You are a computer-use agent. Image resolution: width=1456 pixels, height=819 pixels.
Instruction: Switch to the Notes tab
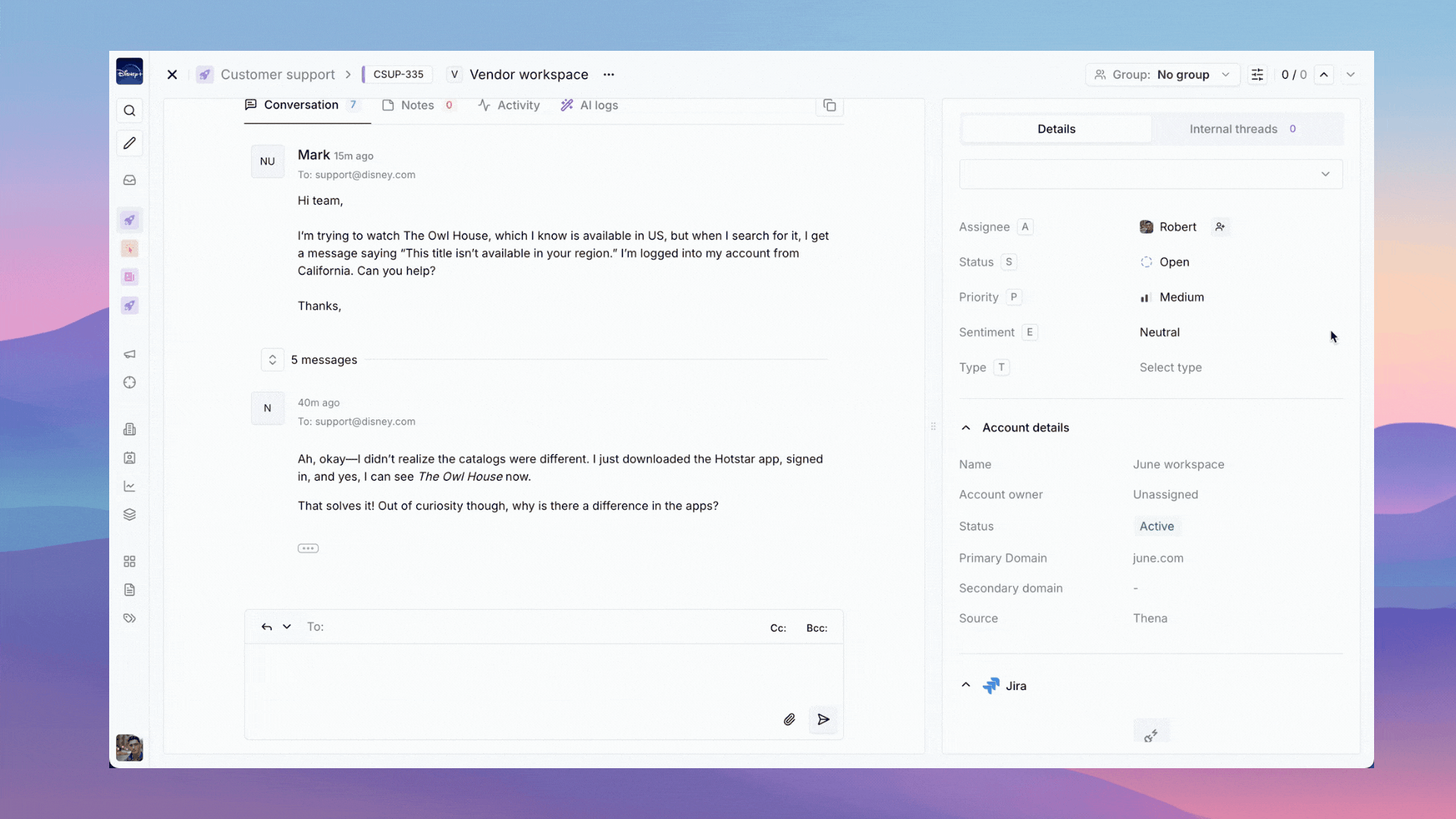[x=417, y=105]
